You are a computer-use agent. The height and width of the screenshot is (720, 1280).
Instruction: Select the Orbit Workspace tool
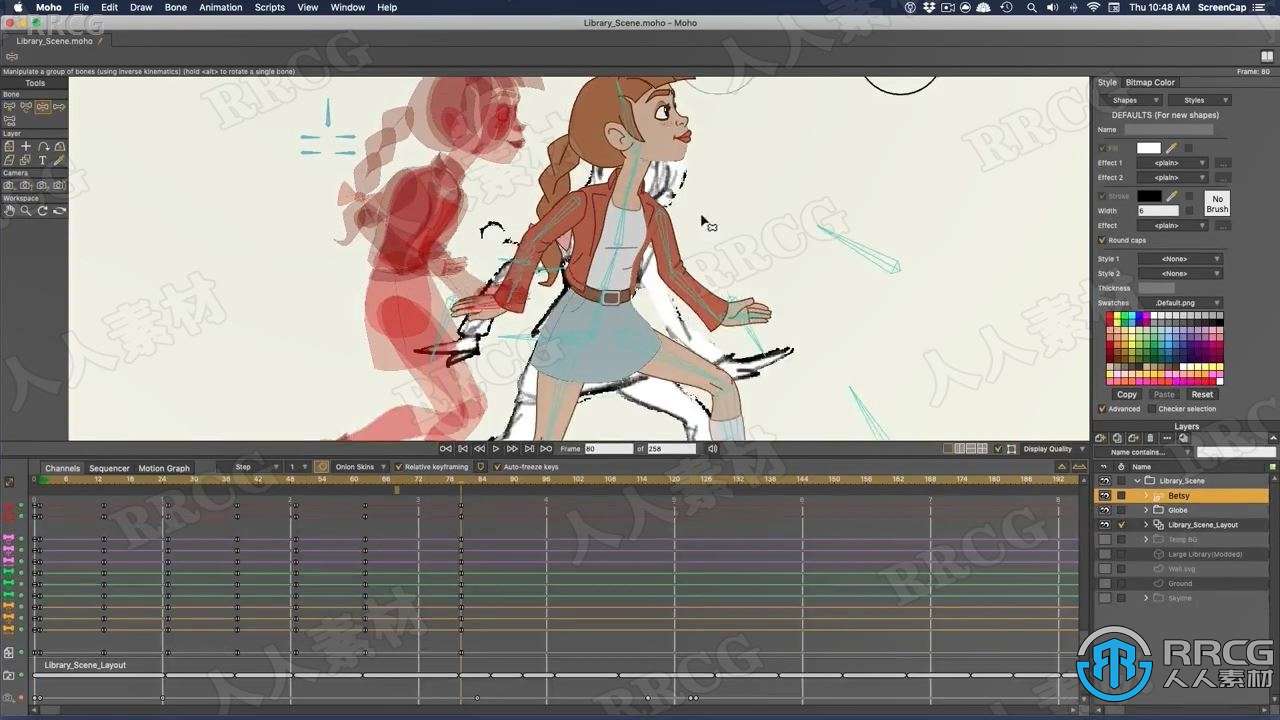click(59, 210)
